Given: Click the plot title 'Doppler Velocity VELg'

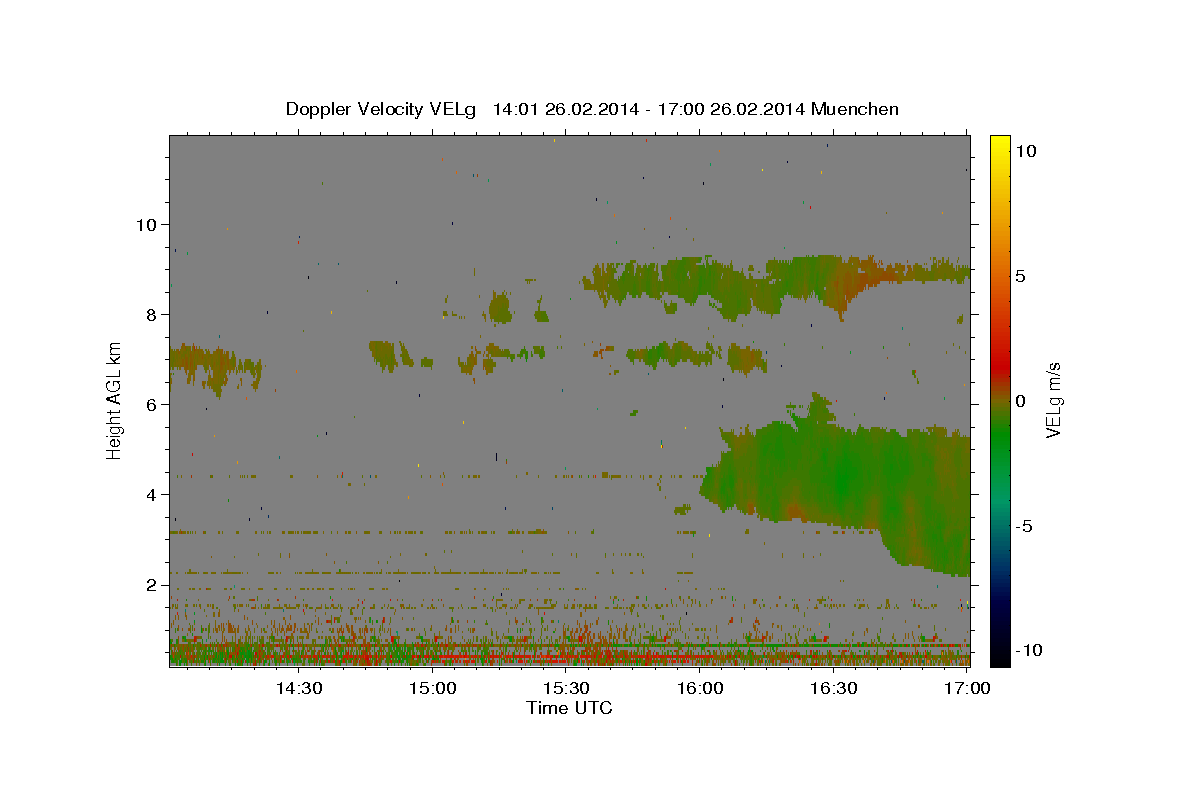Looking at the screenshot, I should (x=382, y=109).
